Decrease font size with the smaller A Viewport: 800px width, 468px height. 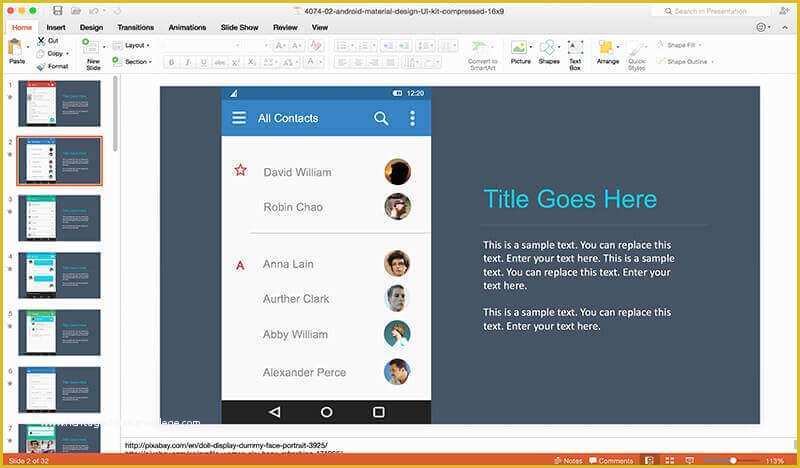(x=295, y=46)
